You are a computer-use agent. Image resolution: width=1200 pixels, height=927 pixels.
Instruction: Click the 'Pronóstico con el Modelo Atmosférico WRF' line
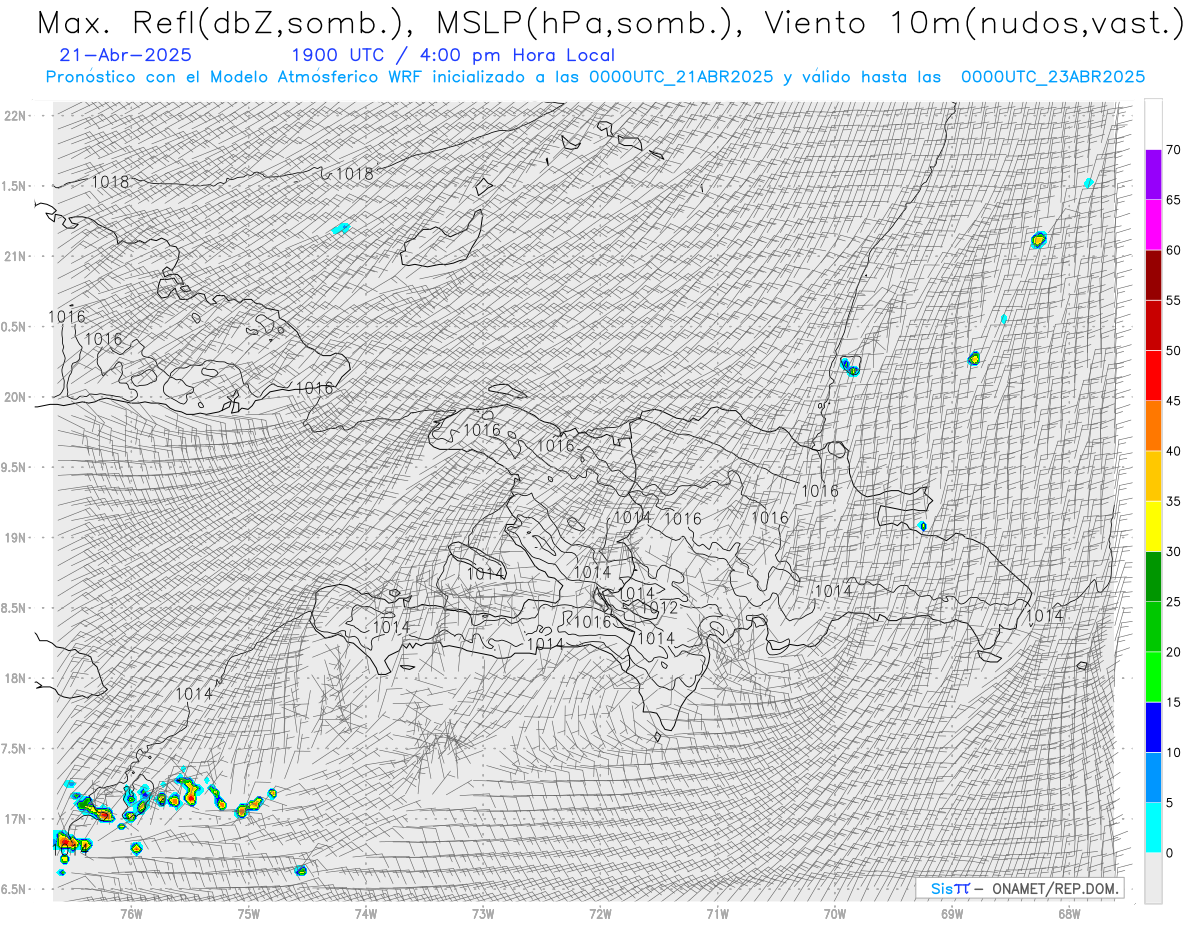[596, 77]
